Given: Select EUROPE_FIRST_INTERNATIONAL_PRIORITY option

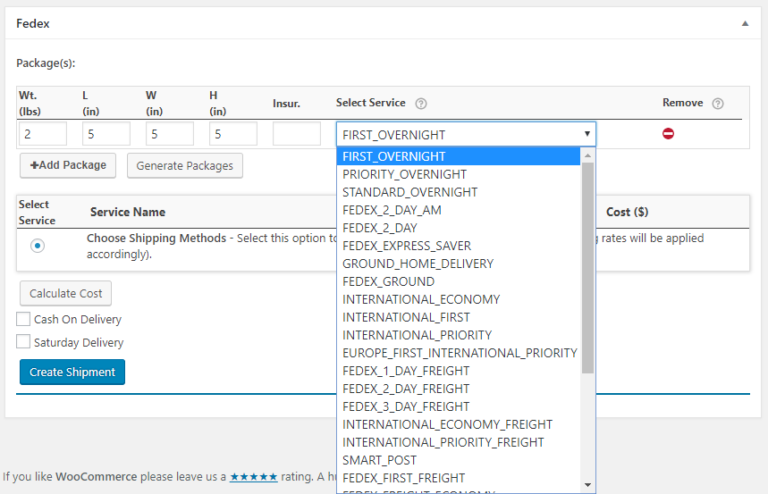Looking at the screenshot, I should coord(458,353).
